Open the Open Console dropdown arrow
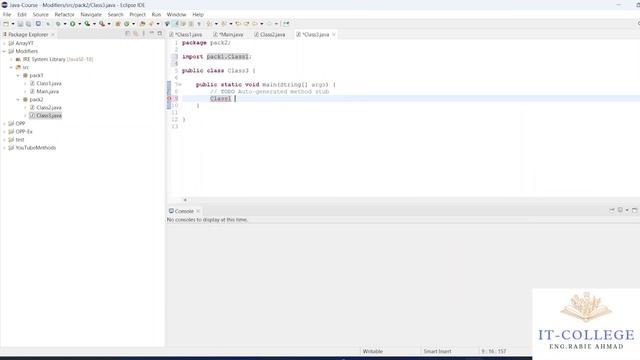Image resolution: width=640 pixels, height=360 pixels. coord(627,210)
